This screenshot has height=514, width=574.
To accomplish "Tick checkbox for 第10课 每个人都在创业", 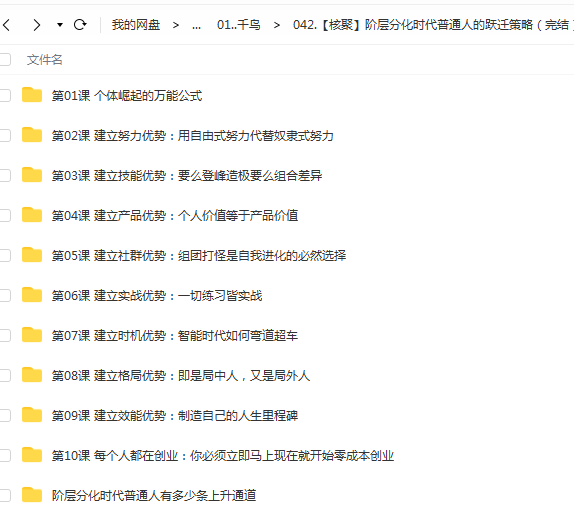I will pyautogui.click(x=5, y=455).
